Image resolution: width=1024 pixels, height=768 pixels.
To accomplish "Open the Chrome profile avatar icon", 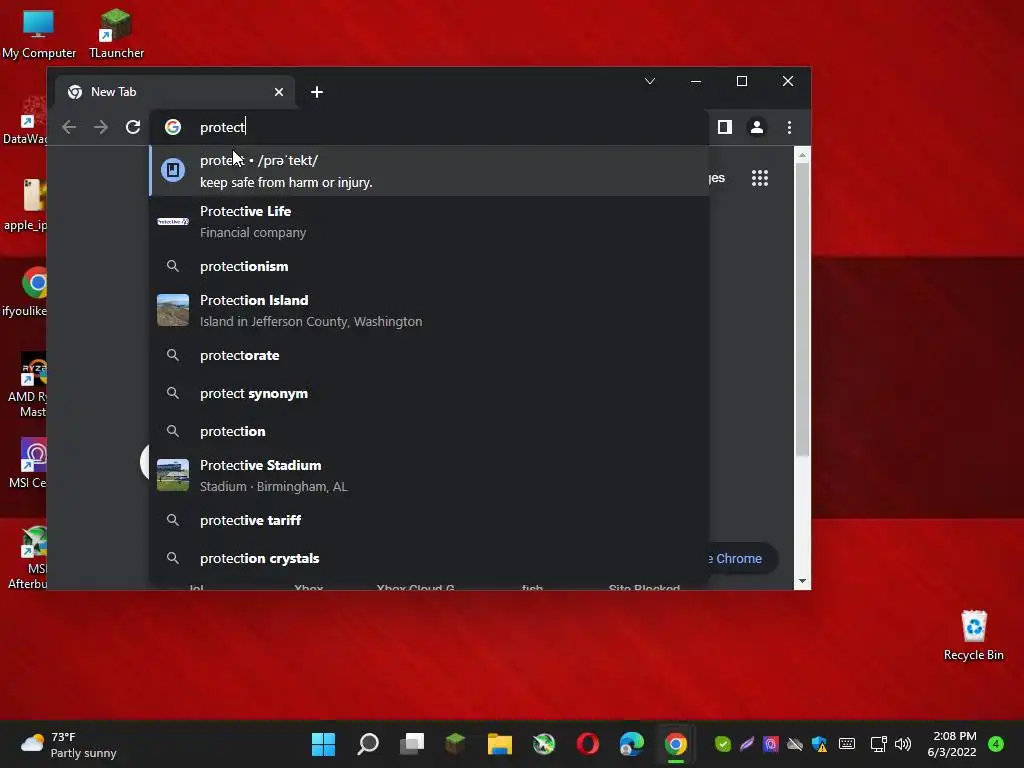I will point(756,127).
